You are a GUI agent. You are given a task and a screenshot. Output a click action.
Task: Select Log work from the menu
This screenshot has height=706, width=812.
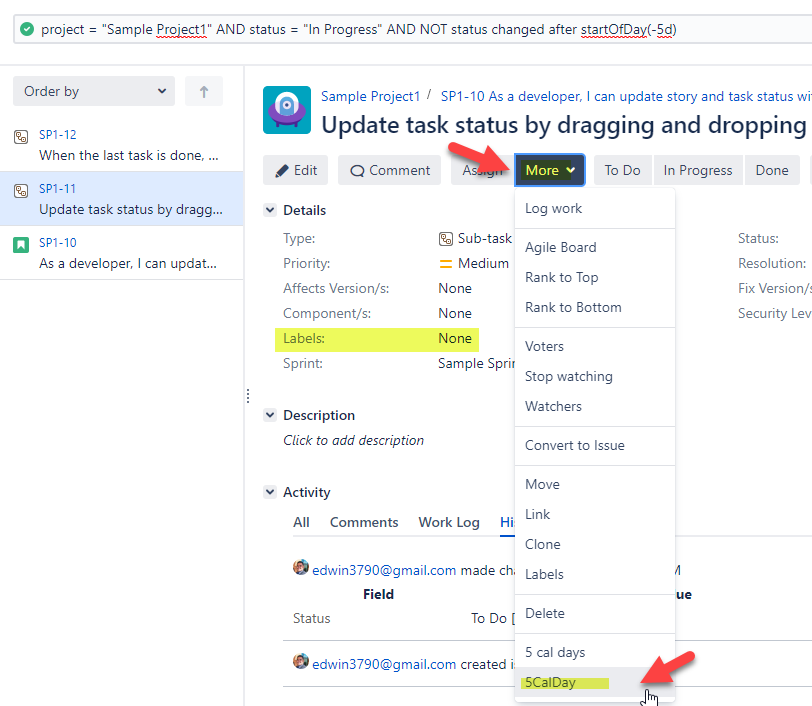click(x=594, y=208)
